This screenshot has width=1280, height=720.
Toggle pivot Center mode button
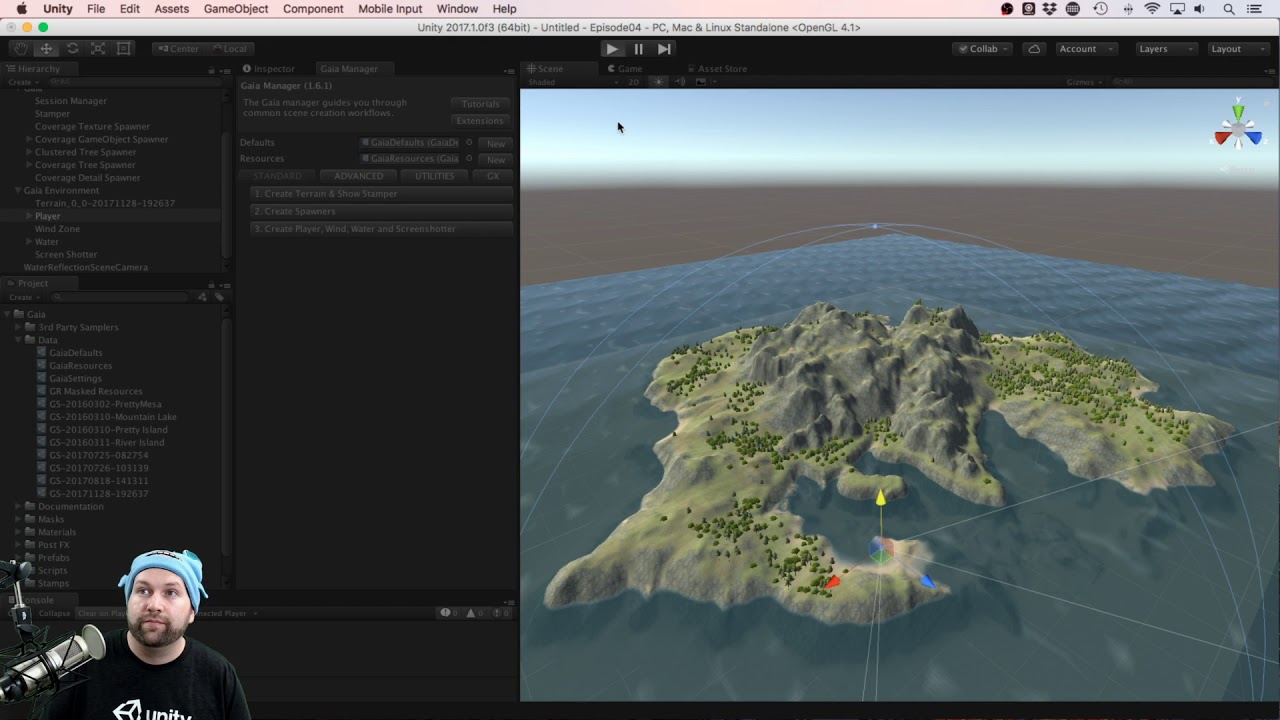click(x=177, y=48)
